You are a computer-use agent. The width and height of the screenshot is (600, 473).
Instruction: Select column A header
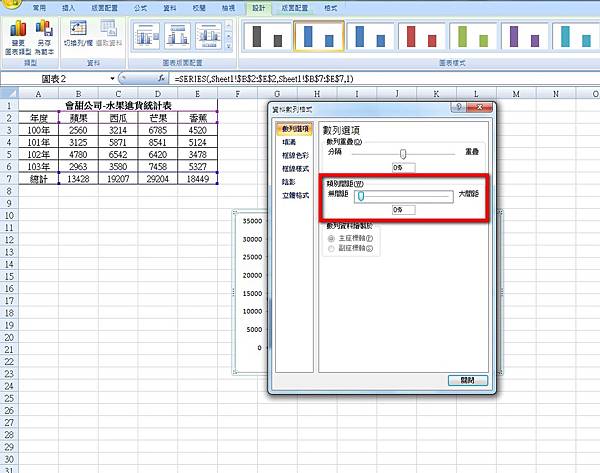point(39,93)
